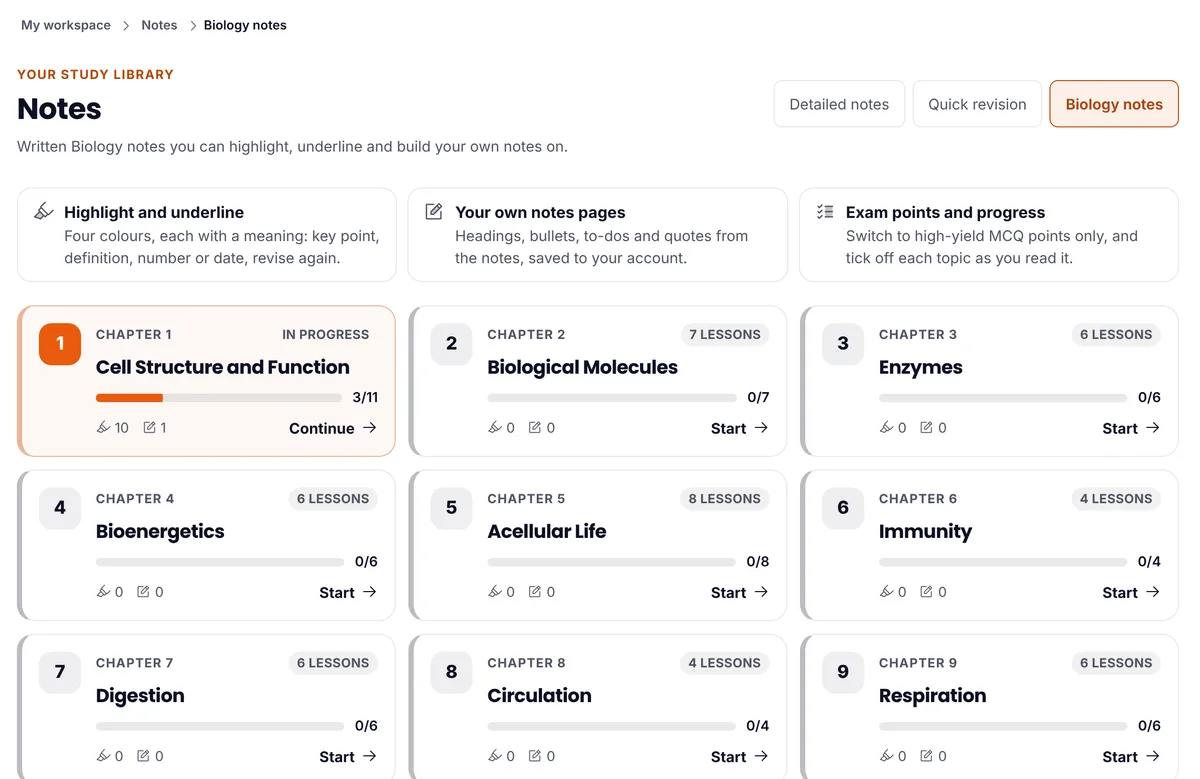Click the notes count icon in Immunity card
This screenshot has height=779, width=1200.
coord(927,592)
